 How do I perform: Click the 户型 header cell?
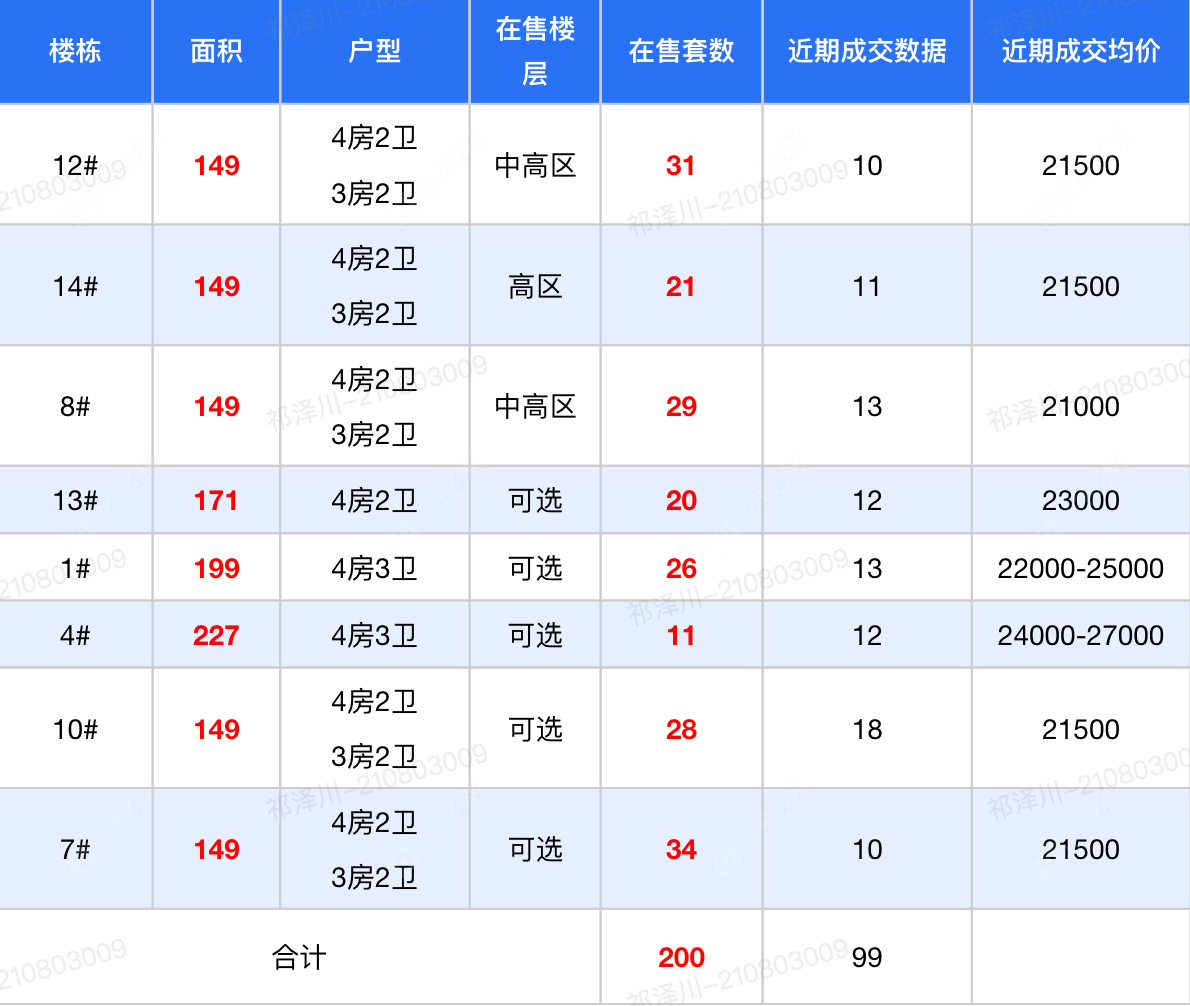374,51
